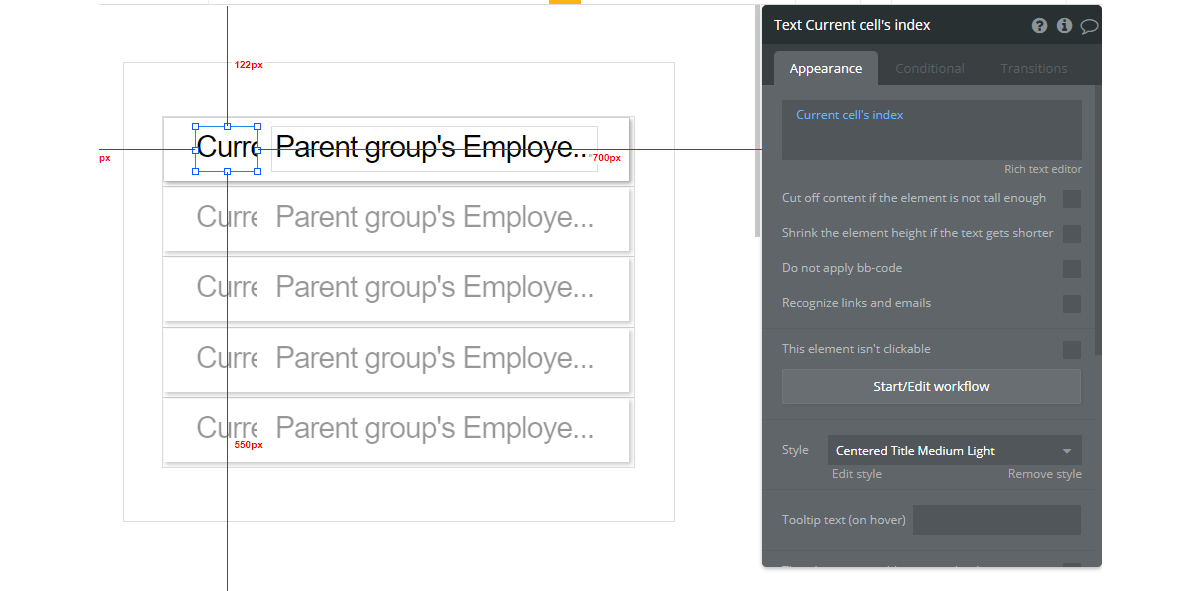Click Edit style link

[x=857, y=474]
